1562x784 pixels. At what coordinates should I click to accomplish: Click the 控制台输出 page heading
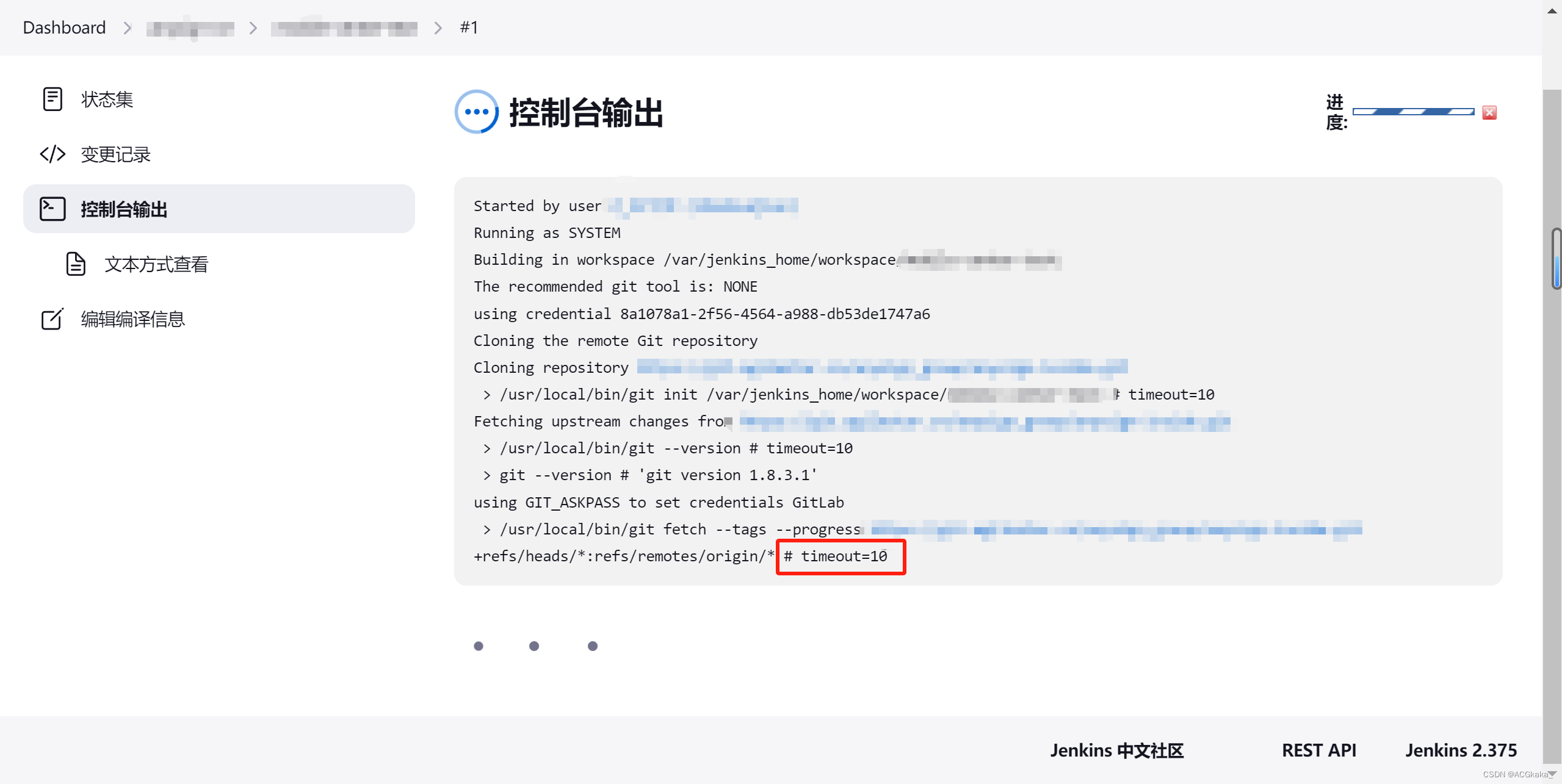pyautogui.click(x=586, y=112)
